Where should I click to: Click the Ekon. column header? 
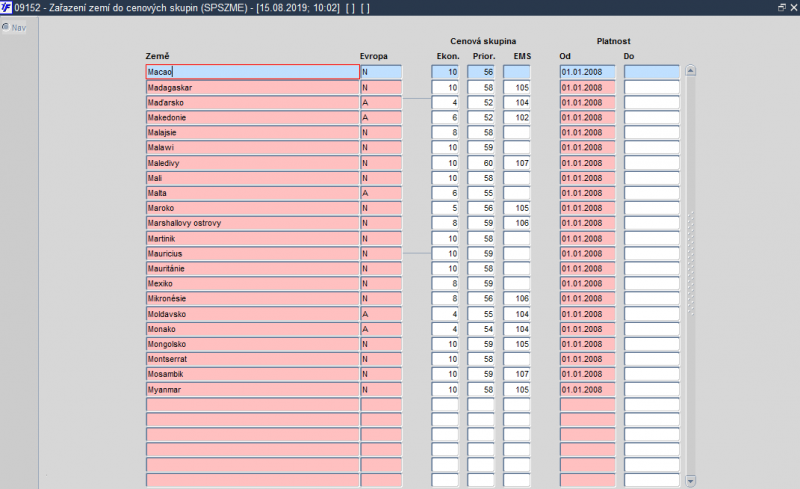[x=448, y=56]
